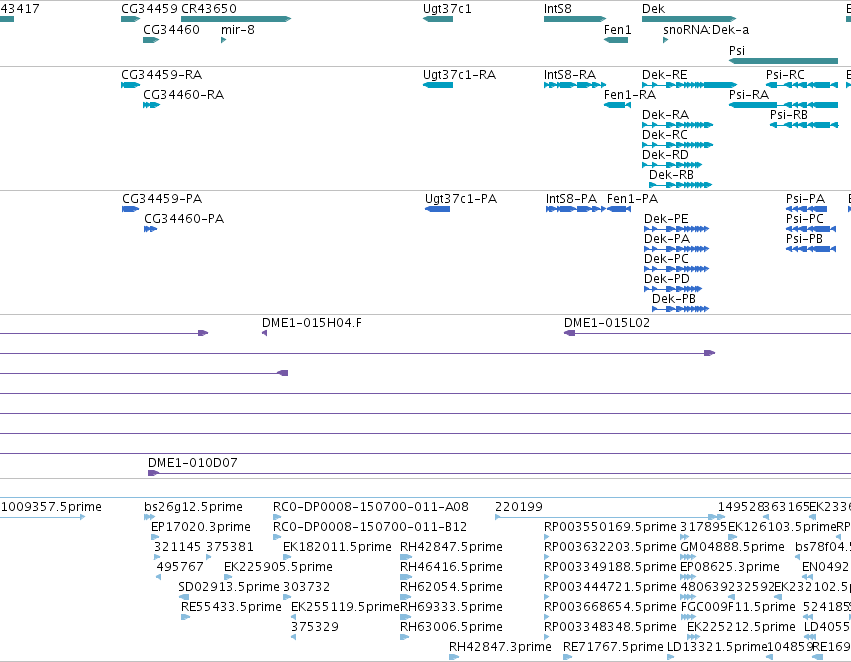
Task: Click the Dek-PA protein label
Action: [667, 239]
